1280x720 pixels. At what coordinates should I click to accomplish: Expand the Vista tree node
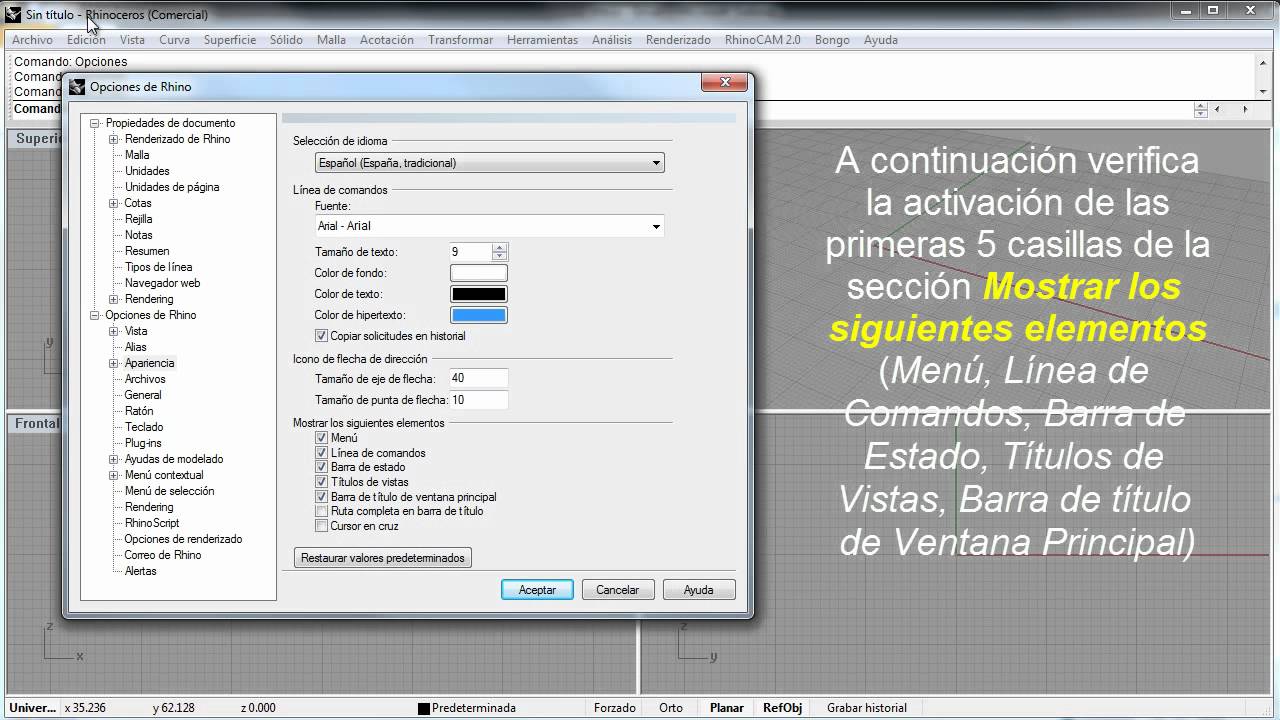[114, 331]
